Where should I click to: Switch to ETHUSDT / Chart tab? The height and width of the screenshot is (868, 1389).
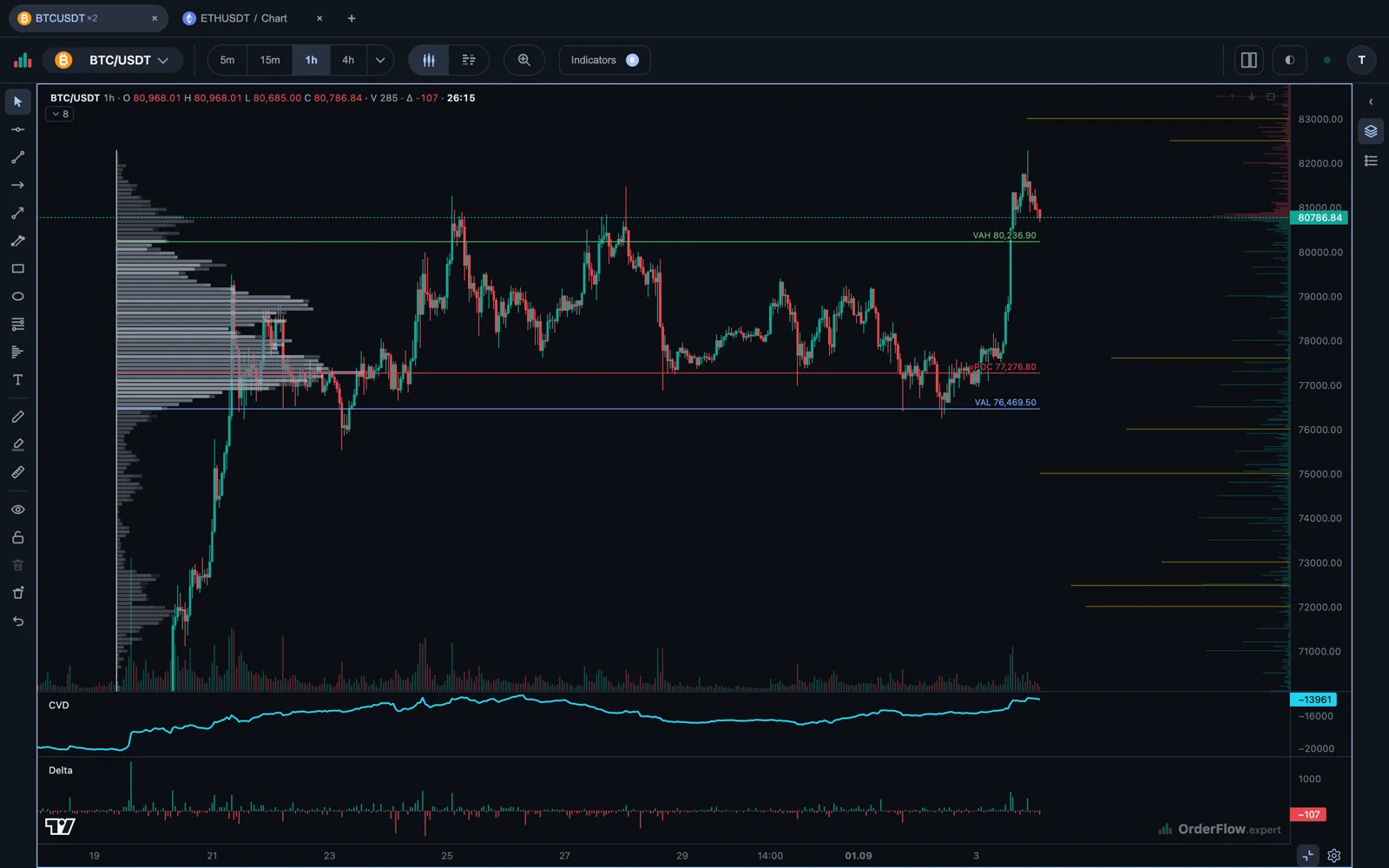(243, 18)
